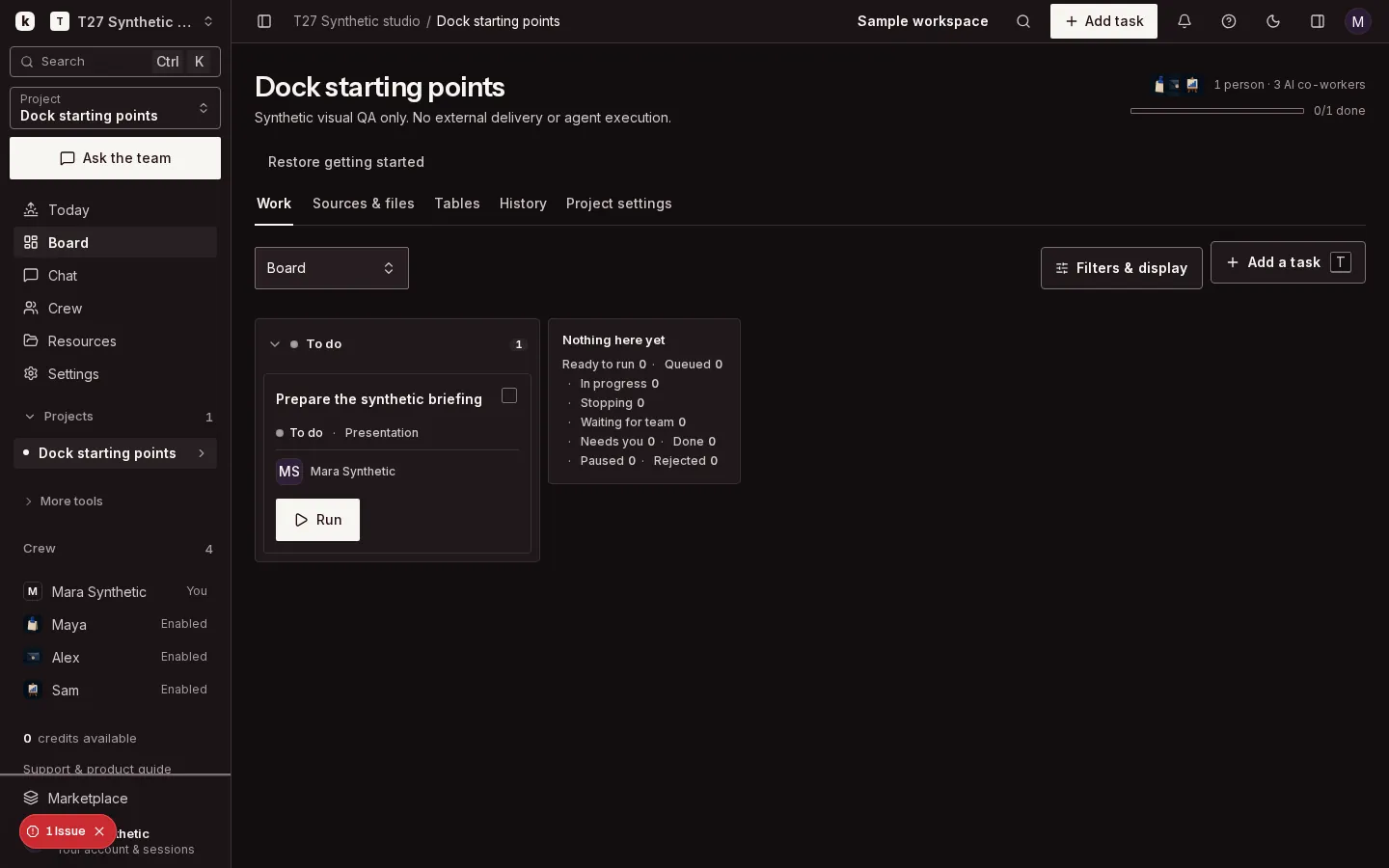
Task: Collapse the Projects section
Action: (30, 417)
